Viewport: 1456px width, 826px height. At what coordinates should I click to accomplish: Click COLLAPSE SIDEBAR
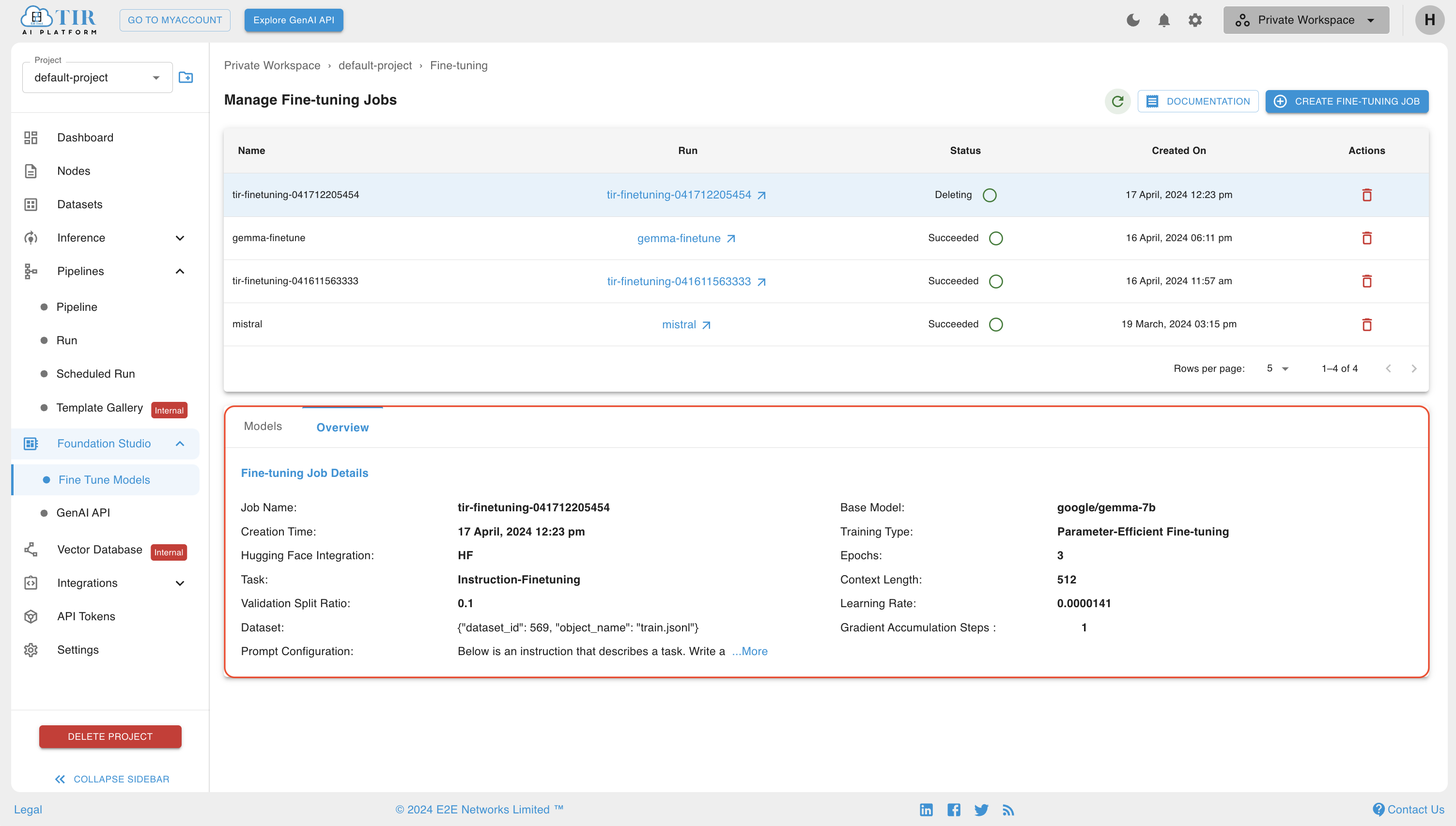coord(112,780)
